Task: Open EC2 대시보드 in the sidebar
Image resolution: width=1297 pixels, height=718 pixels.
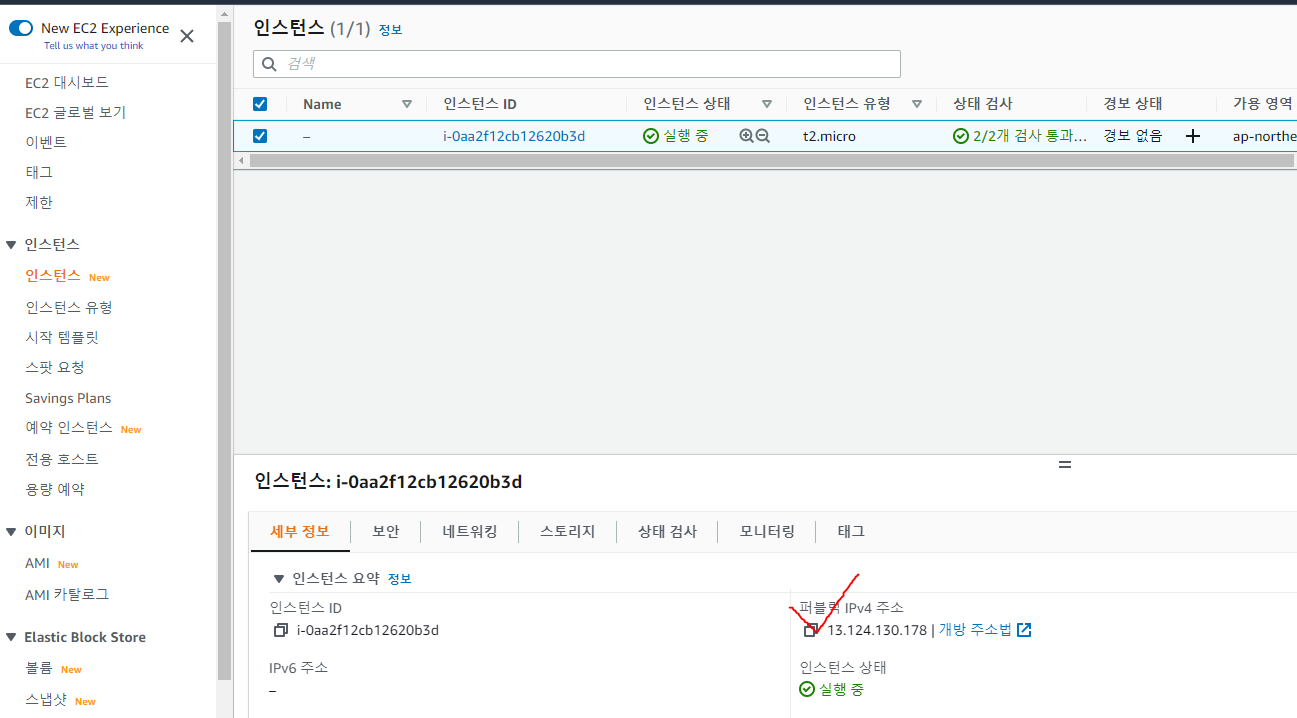Action: click(x=67, y=82)
